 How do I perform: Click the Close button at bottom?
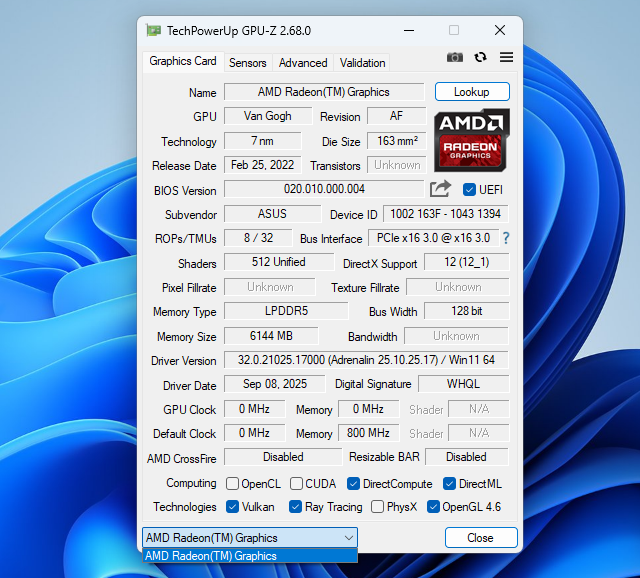pyautogui.click(x=480, y=538)
